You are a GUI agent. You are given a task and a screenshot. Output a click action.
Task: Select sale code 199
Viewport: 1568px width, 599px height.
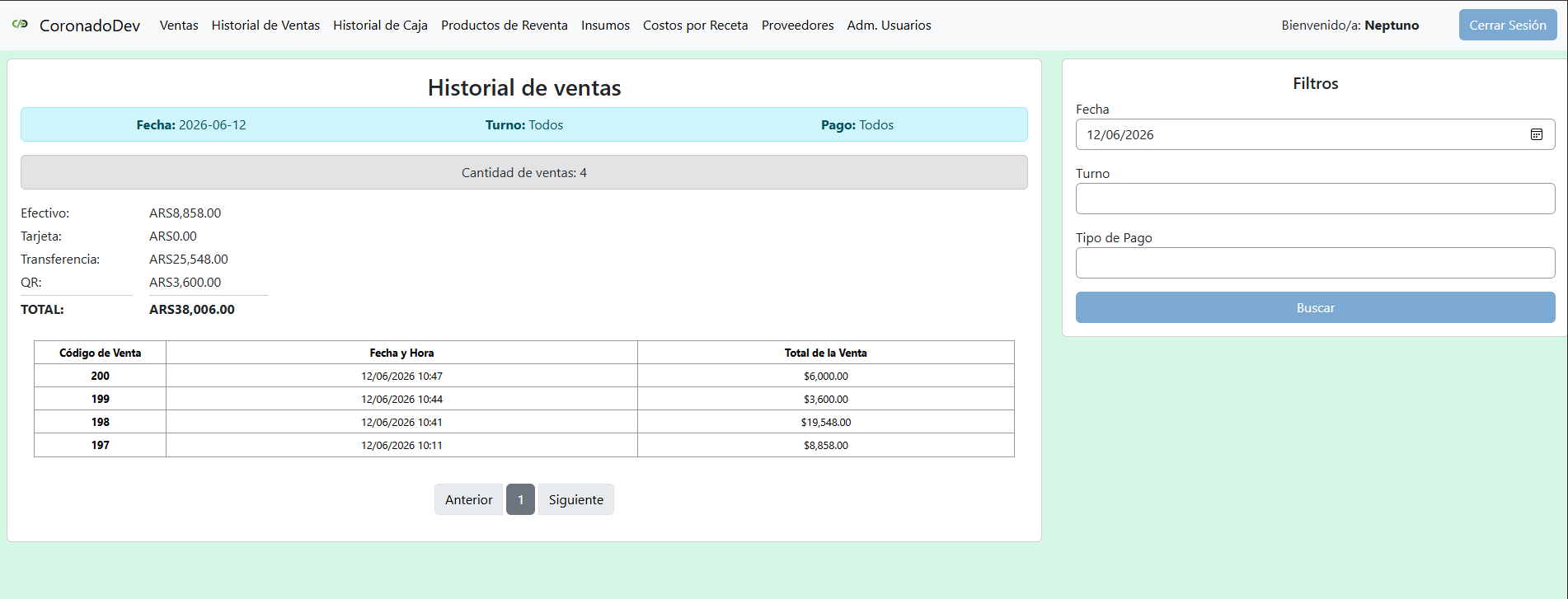(x=100, y=399)
